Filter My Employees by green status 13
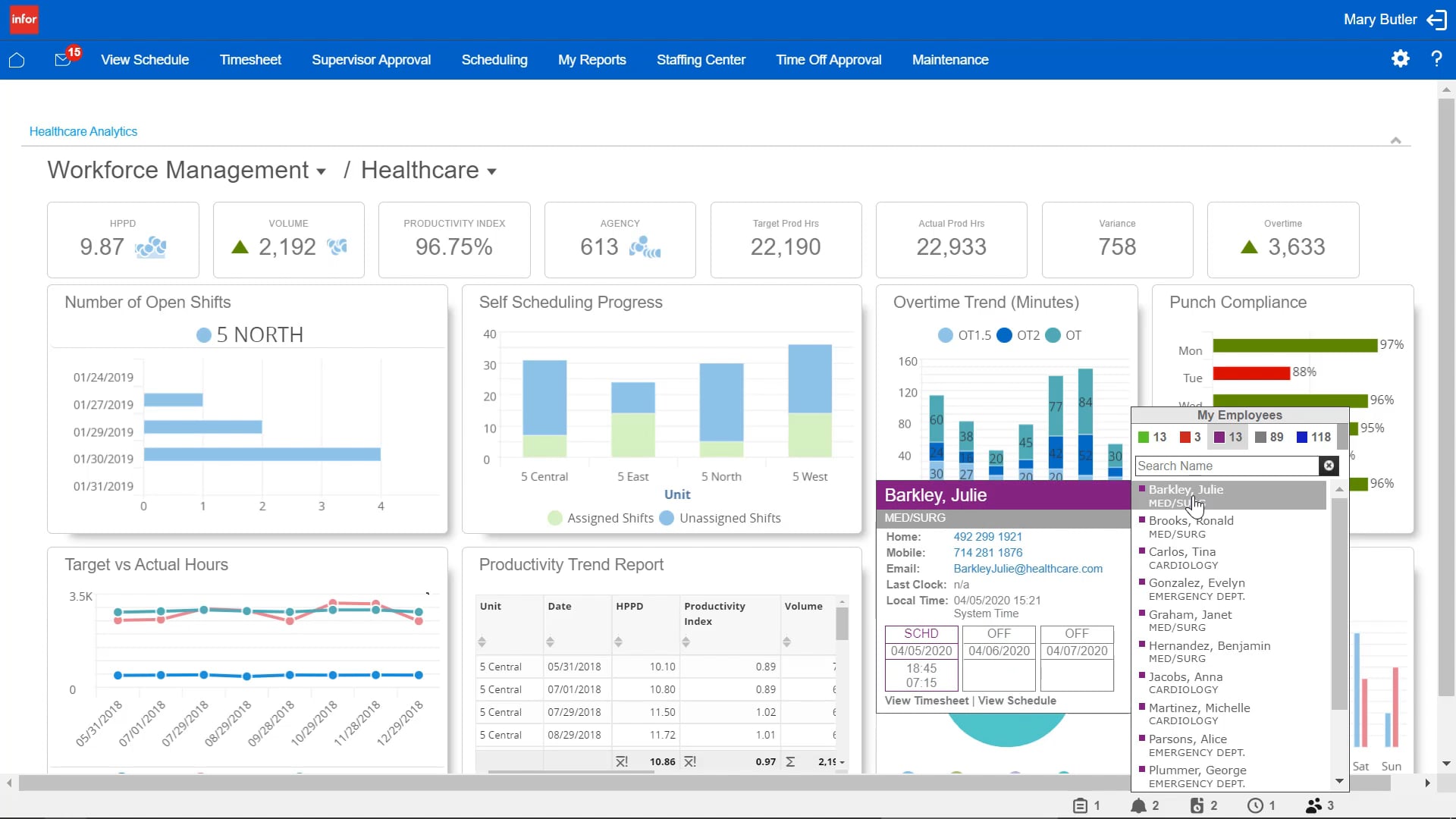Screen dimensions: 1456x819 pyautogui.click(x=1152, y=438)
